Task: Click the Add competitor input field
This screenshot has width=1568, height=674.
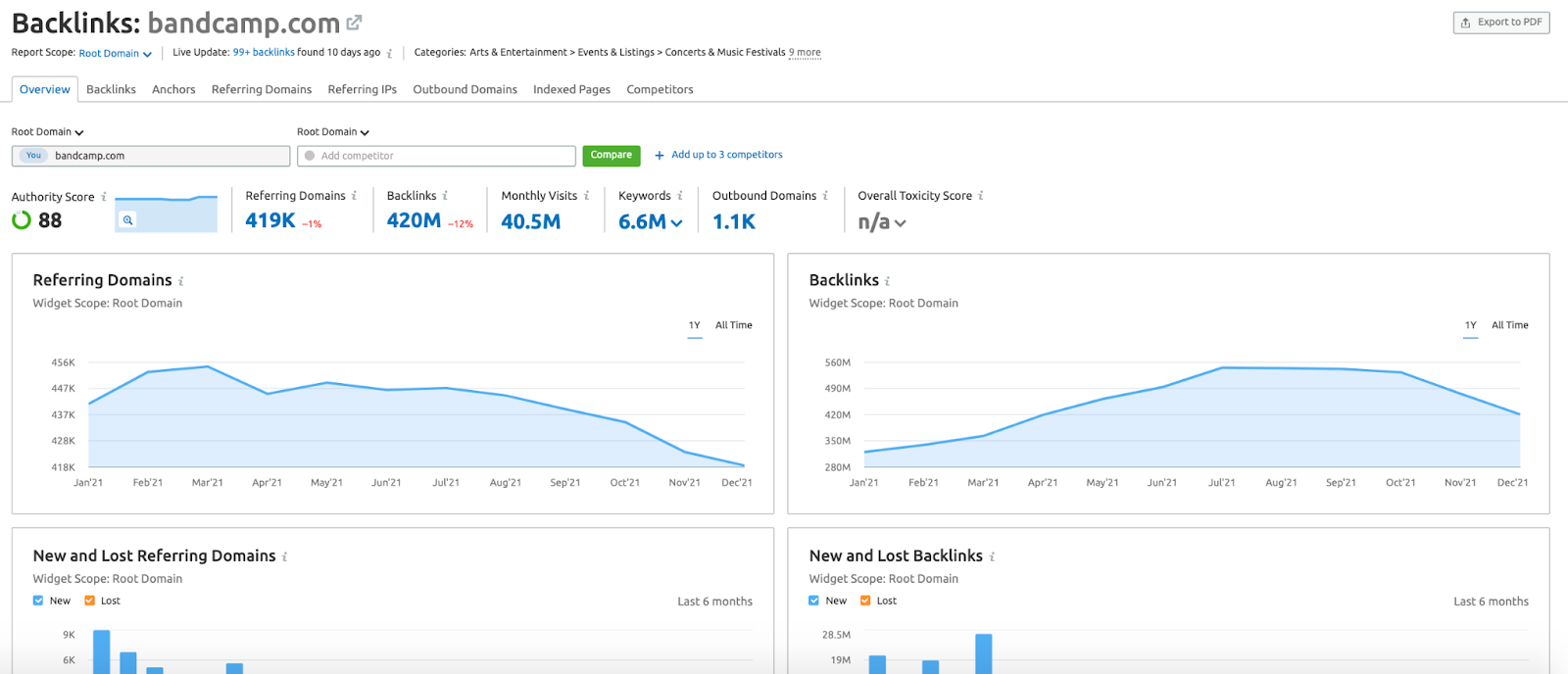Action: 436,156
